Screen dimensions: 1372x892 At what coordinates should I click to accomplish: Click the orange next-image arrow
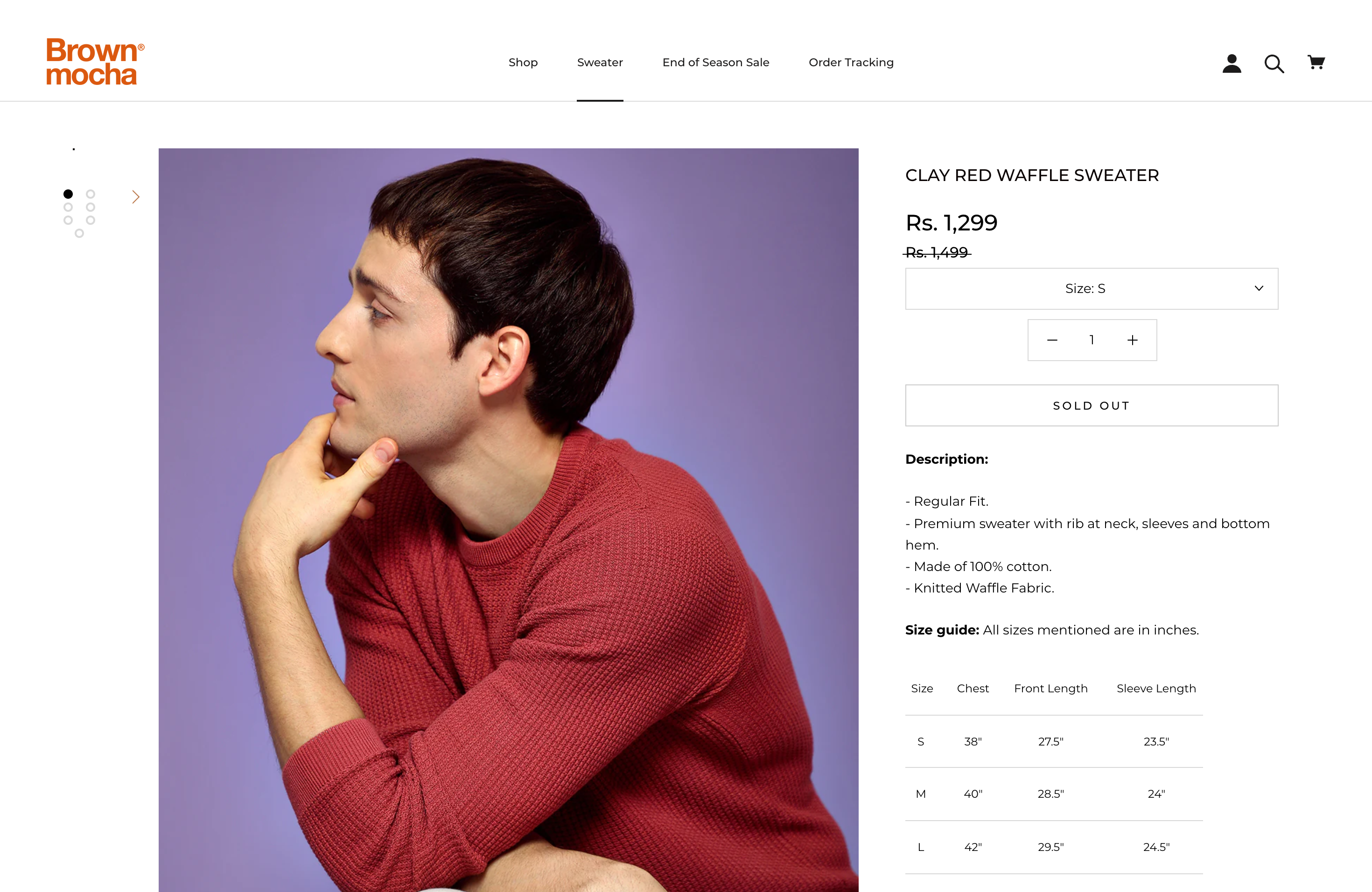[135, 197]
